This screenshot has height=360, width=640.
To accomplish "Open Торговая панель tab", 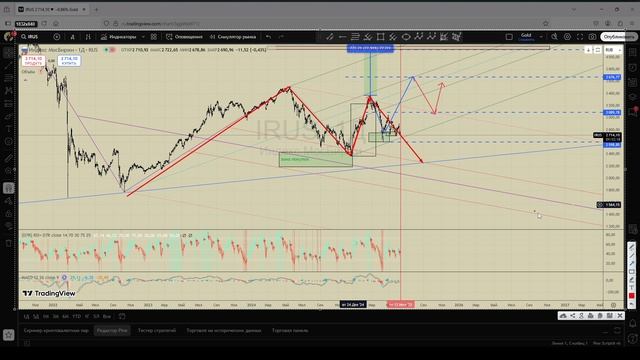I will [290, 331].
